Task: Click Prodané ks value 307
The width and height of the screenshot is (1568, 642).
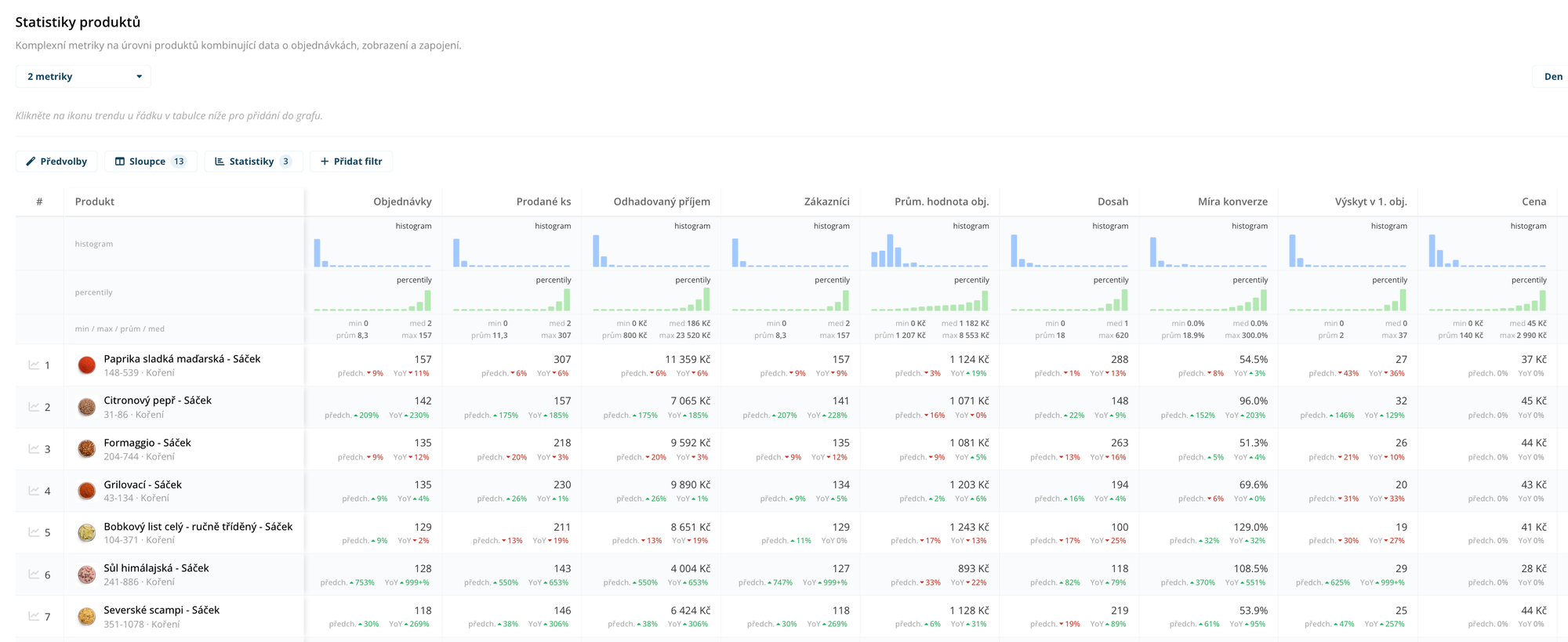Action: [x=562, y=359]
